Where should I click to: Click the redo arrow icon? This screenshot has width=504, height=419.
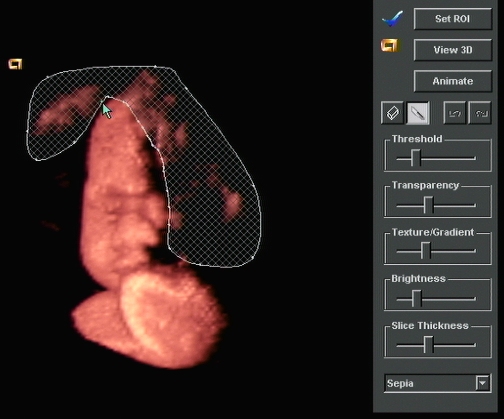[x=480, y=113]
